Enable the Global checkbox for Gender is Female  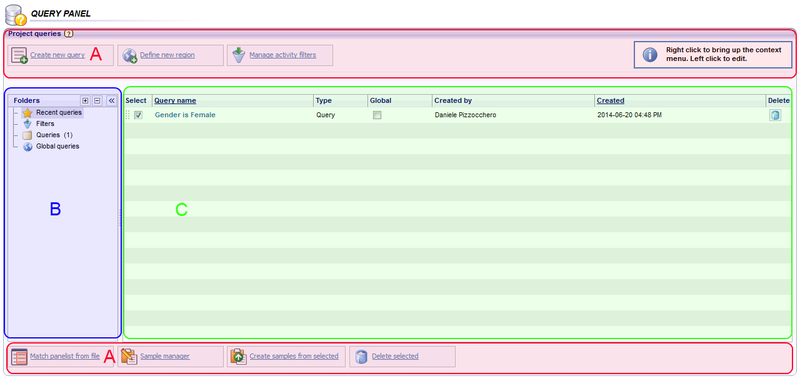coord(377,116)
